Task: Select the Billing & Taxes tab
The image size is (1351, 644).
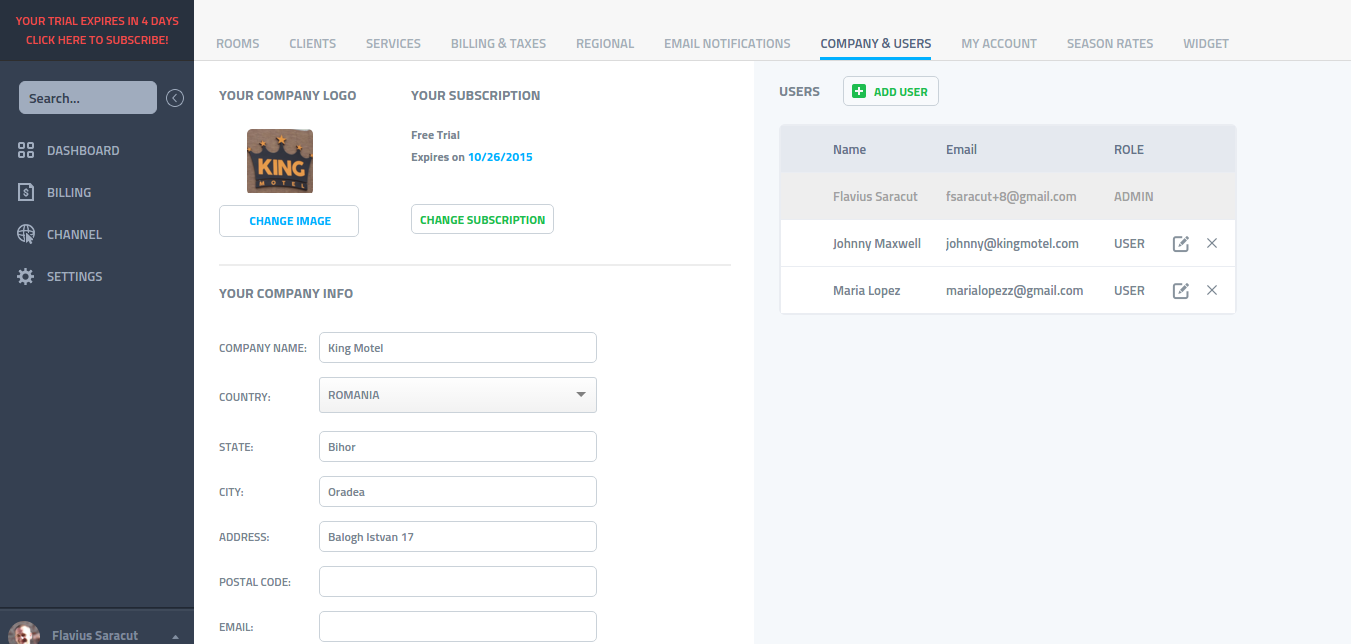Action: 498,44
